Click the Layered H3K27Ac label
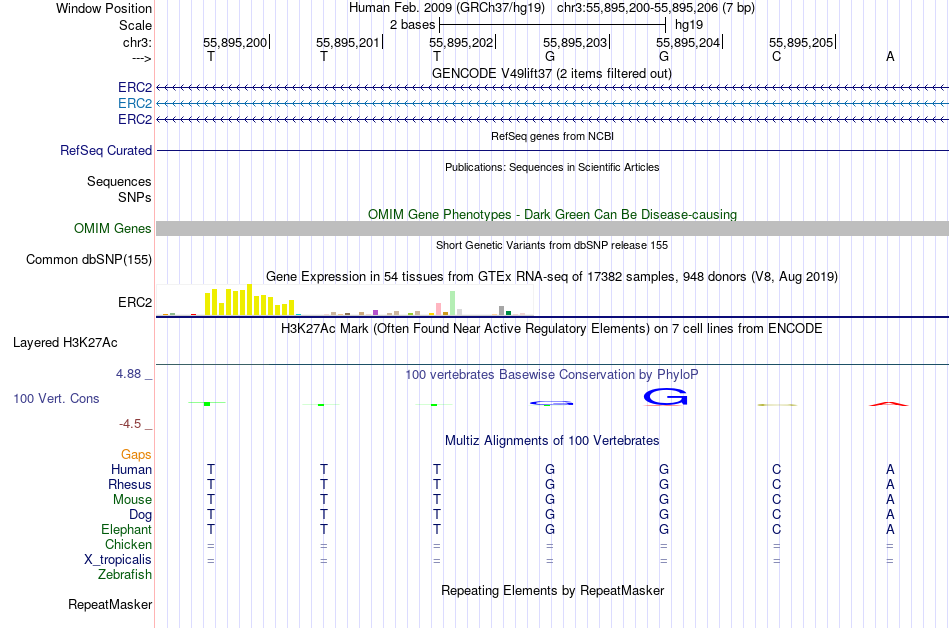This screenshot has height=628, width=950. (65, 343)
